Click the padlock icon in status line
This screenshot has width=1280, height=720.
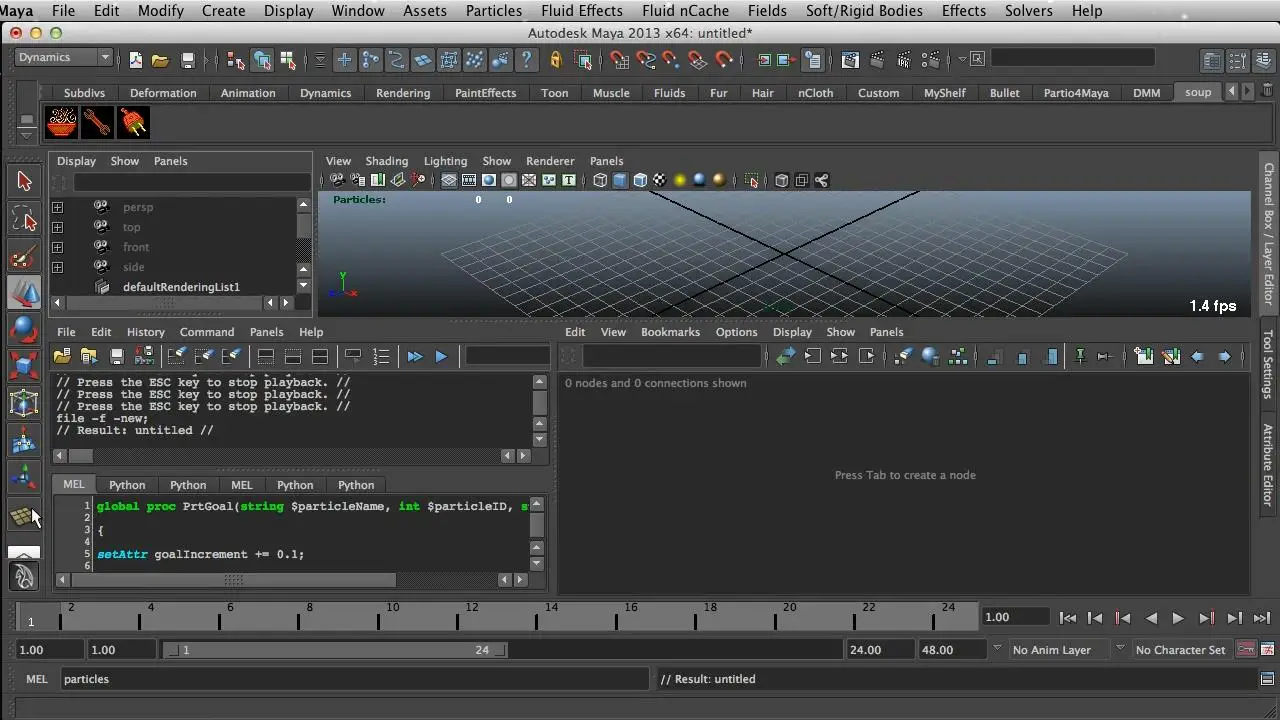click(556, 60)
